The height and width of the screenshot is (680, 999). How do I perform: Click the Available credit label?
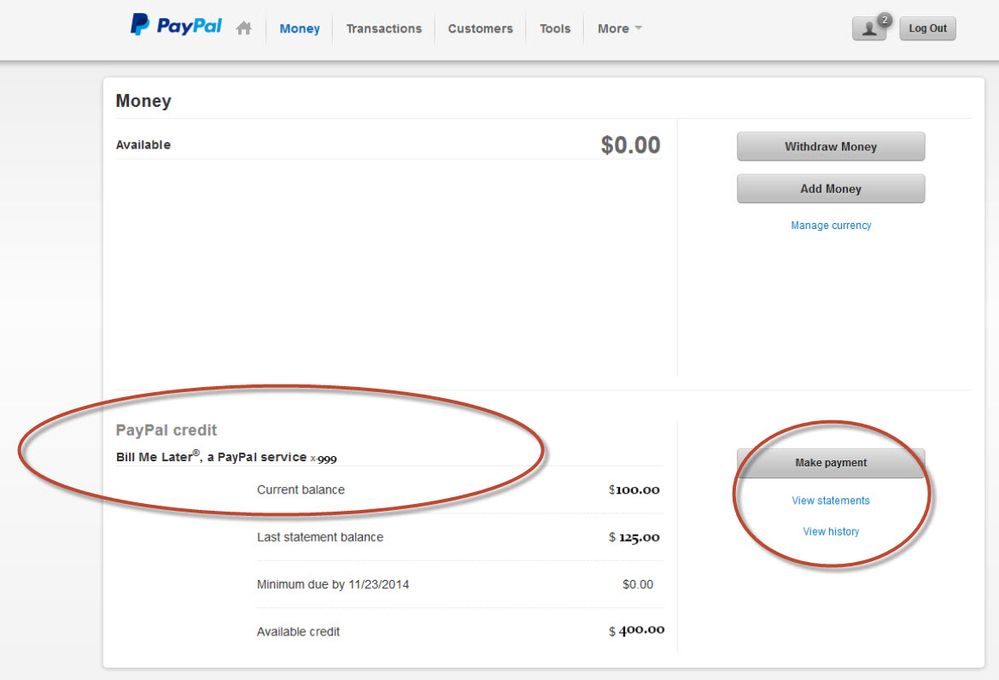[298, 632]
